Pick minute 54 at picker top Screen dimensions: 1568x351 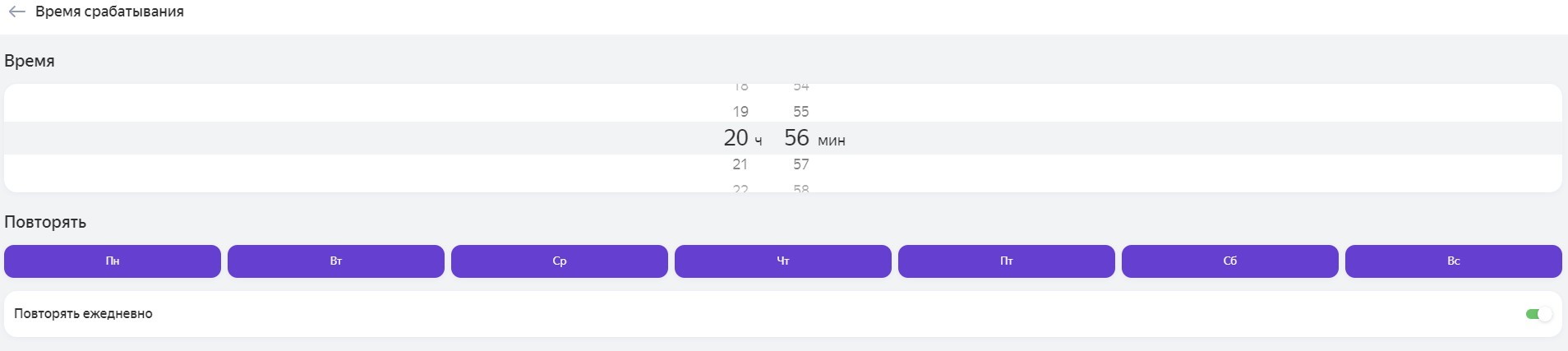pos(800,87)
